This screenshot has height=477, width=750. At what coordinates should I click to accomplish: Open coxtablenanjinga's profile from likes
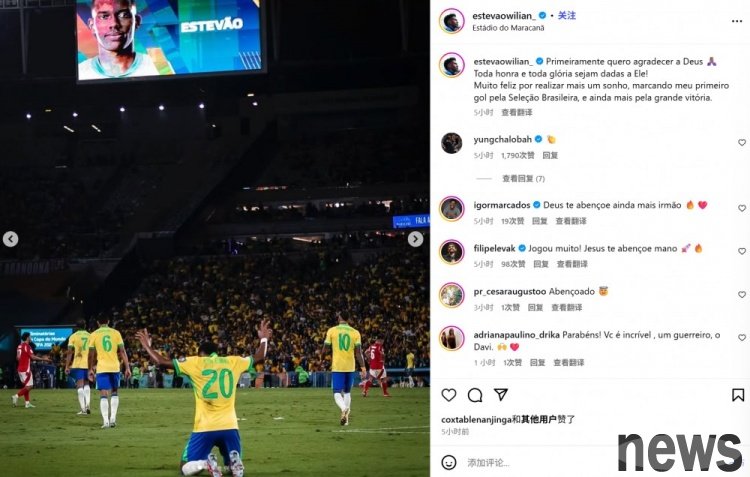pyautogui.click(x=476, y=420)
